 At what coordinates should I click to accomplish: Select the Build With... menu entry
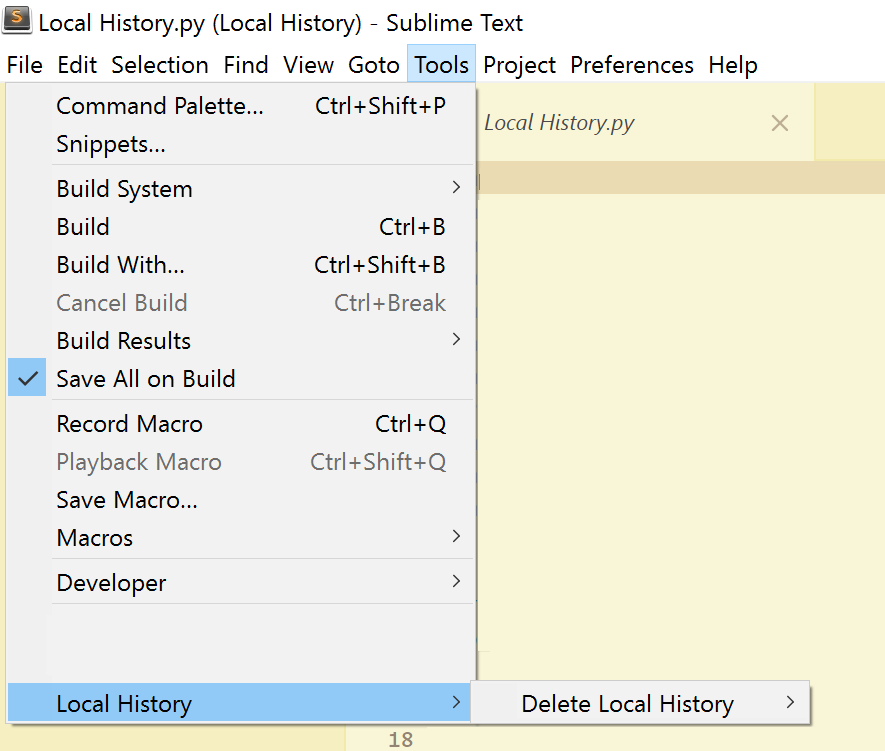(240, 265)
